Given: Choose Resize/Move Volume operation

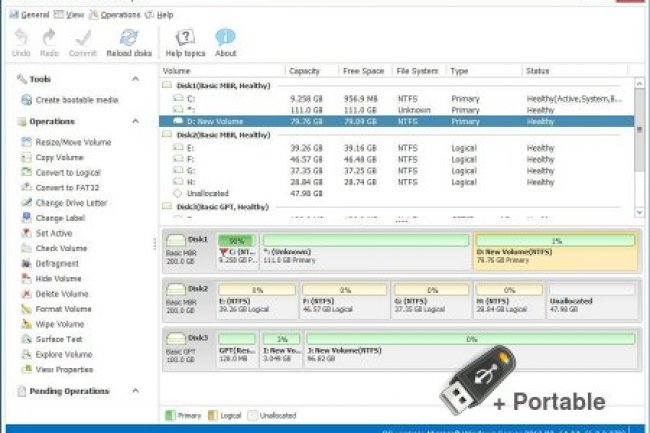Looking at the screenshot, I should tap(73, 142).
